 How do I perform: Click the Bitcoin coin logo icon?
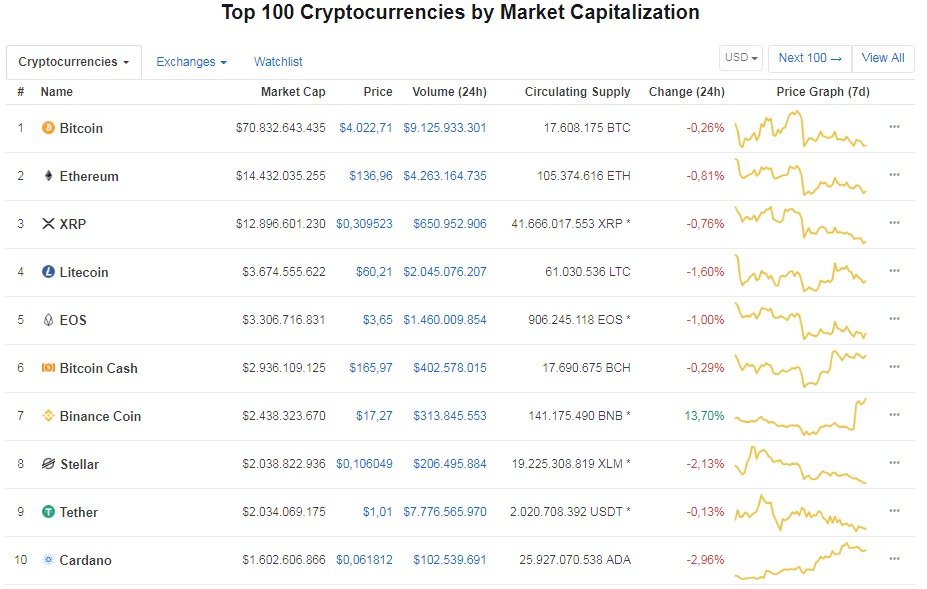coord(48,128)
